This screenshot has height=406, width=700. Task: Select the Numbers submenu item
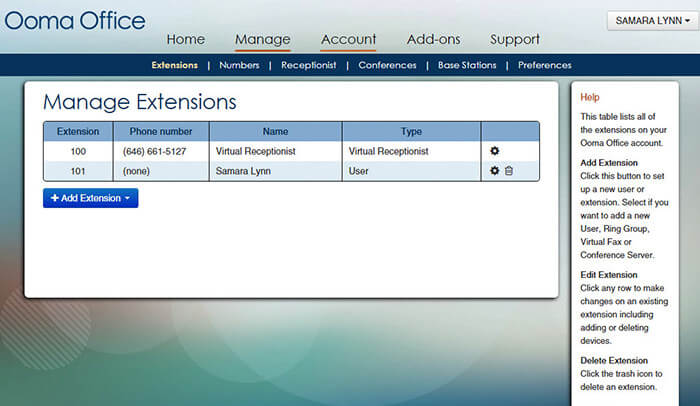239,65
